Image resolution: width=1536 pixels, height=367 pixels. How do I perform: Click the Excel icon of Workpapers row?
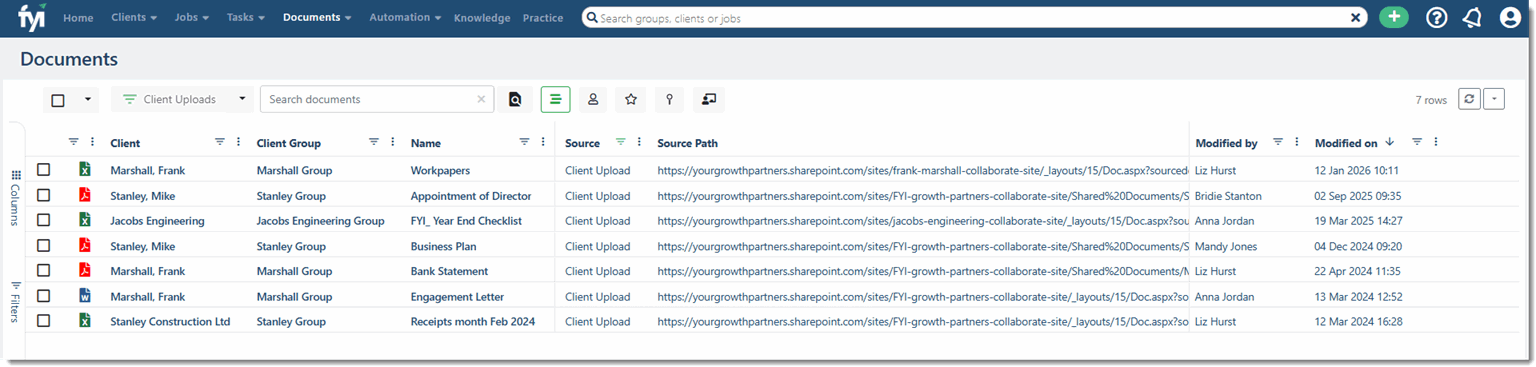click(85, 170)
